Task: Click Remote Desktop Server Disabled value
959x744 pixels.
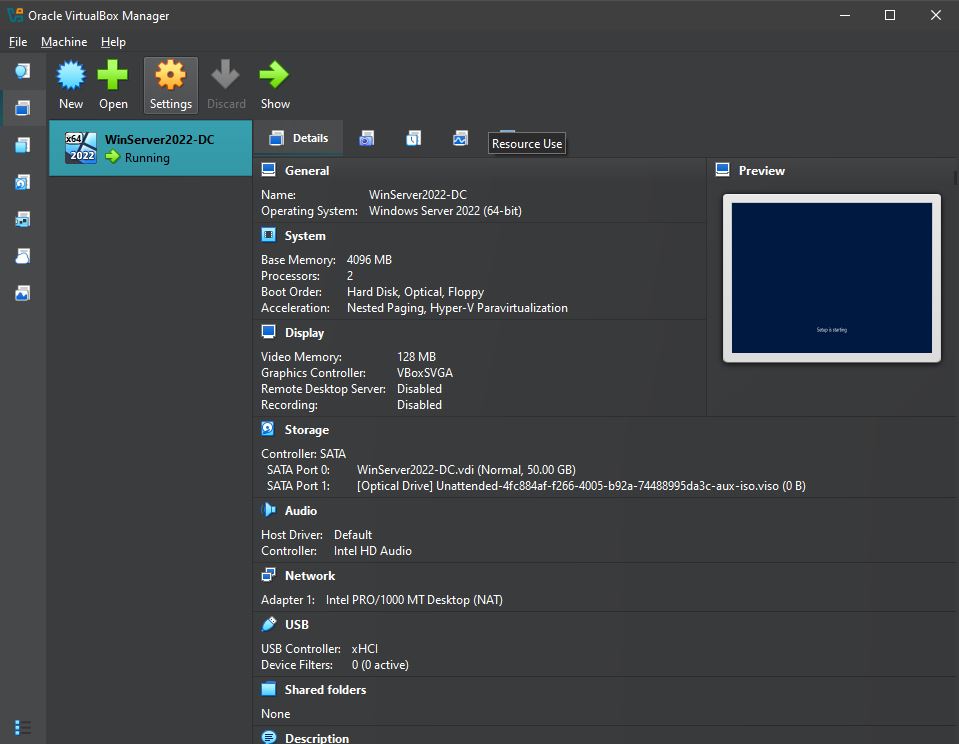Action: tap(419, 389)
